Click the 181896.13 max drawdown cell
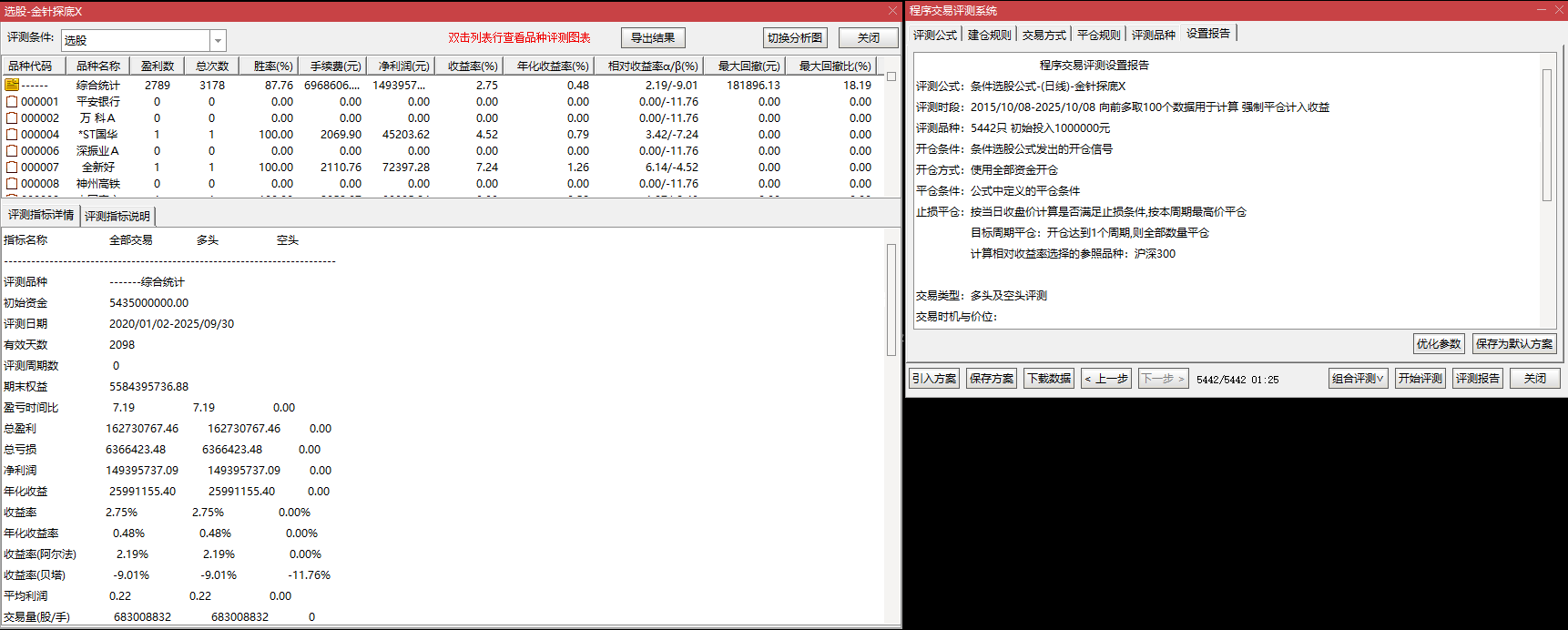 (753, 86)
